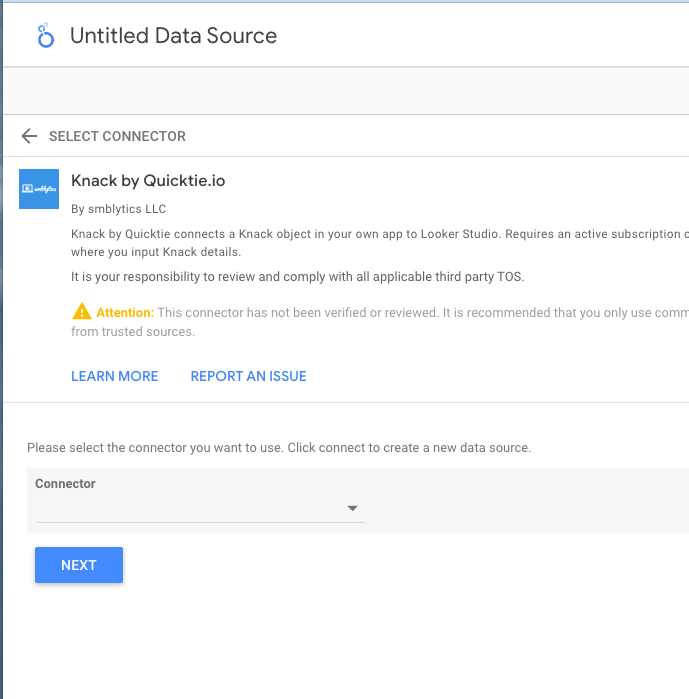
Task: Click the Next button
Action: click(79, 565)
